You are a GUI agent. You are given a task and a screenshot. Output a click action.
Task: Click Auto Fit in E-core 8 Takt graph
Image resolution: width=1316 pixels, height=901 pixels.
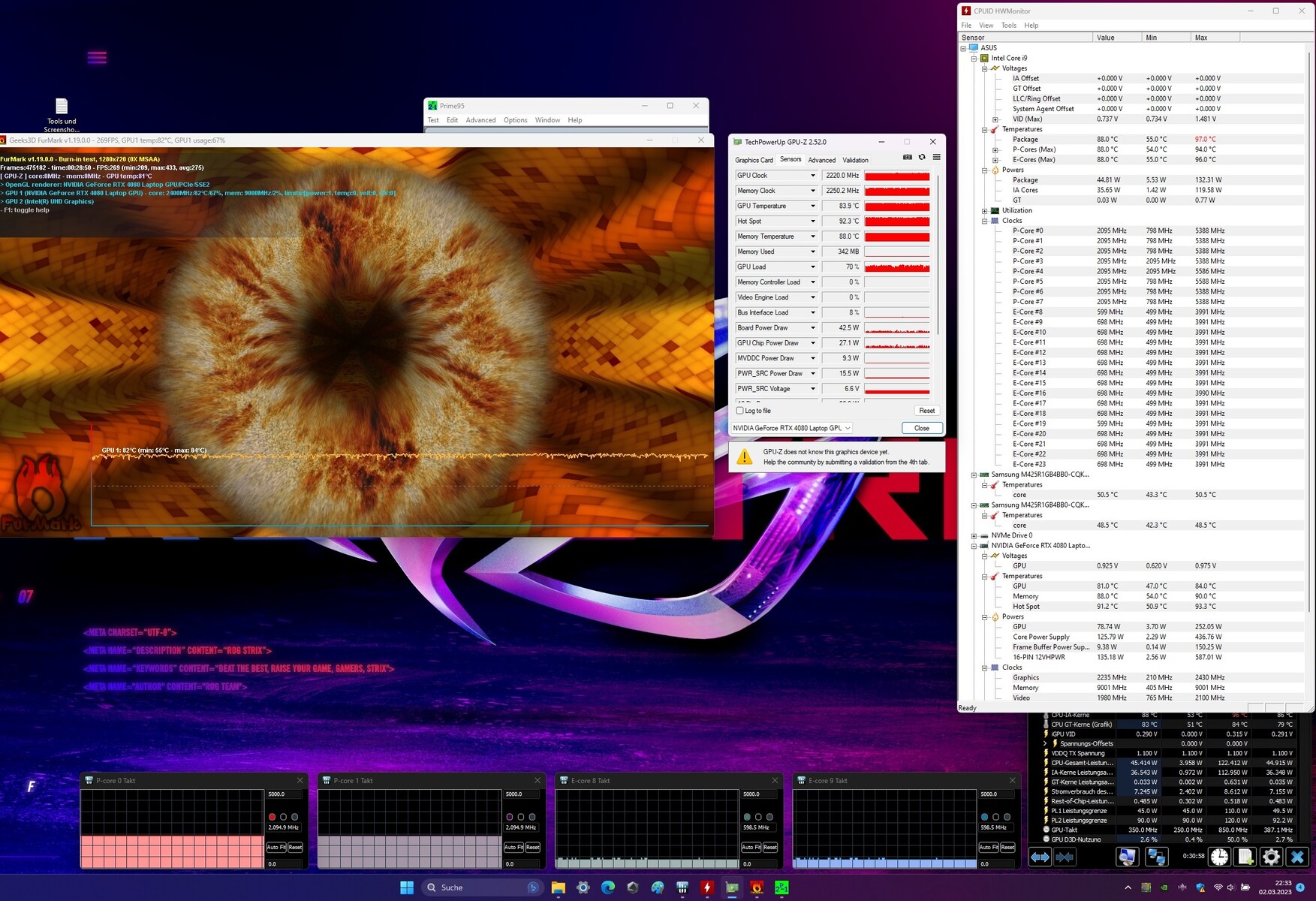click(x=751, y=847)
